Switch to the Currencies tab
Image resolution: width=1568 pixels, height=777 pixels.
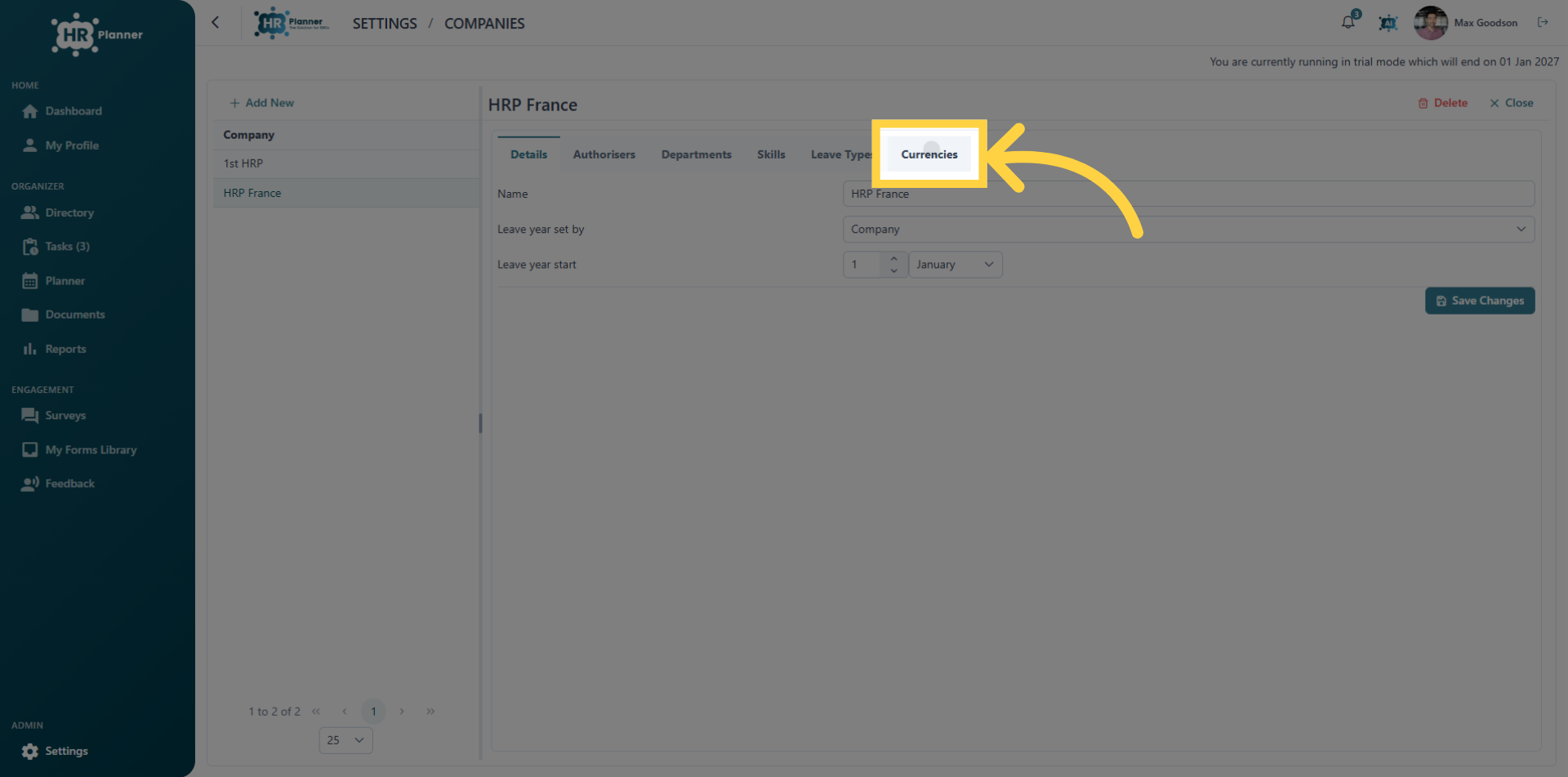(929, 154)
